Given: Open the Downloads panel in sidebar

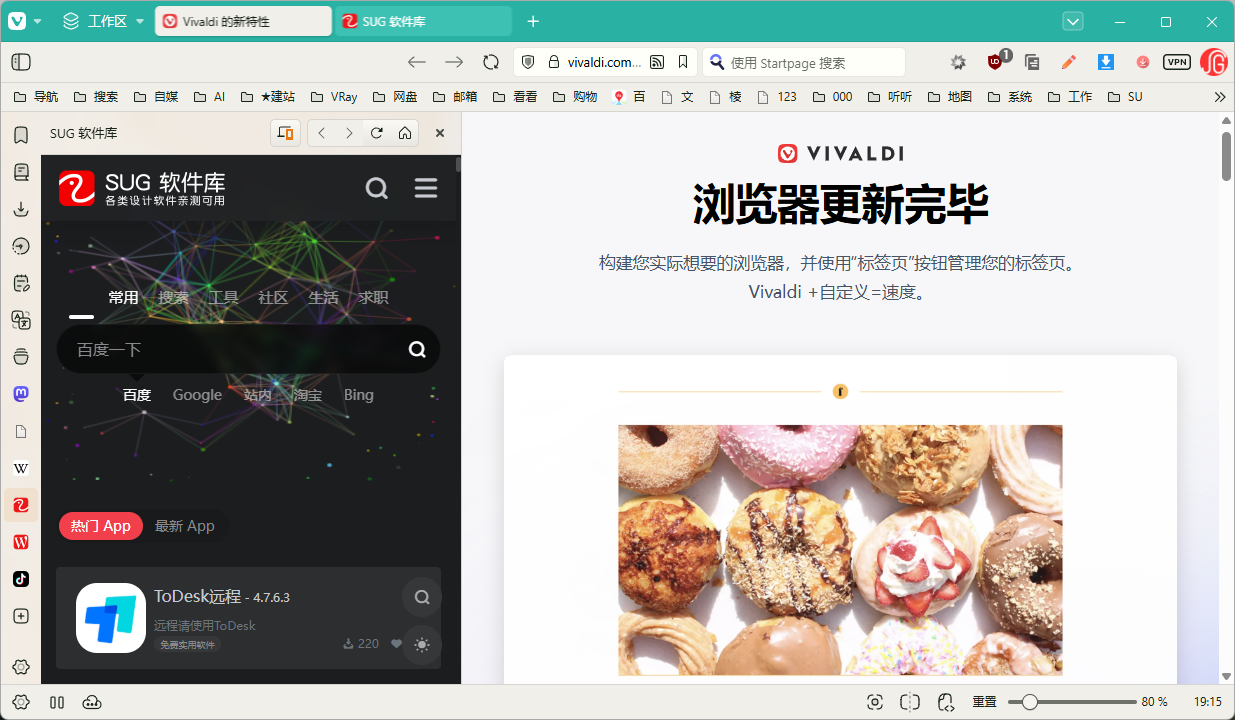Looking at the screenshot, I should click(x=20, y=209).
